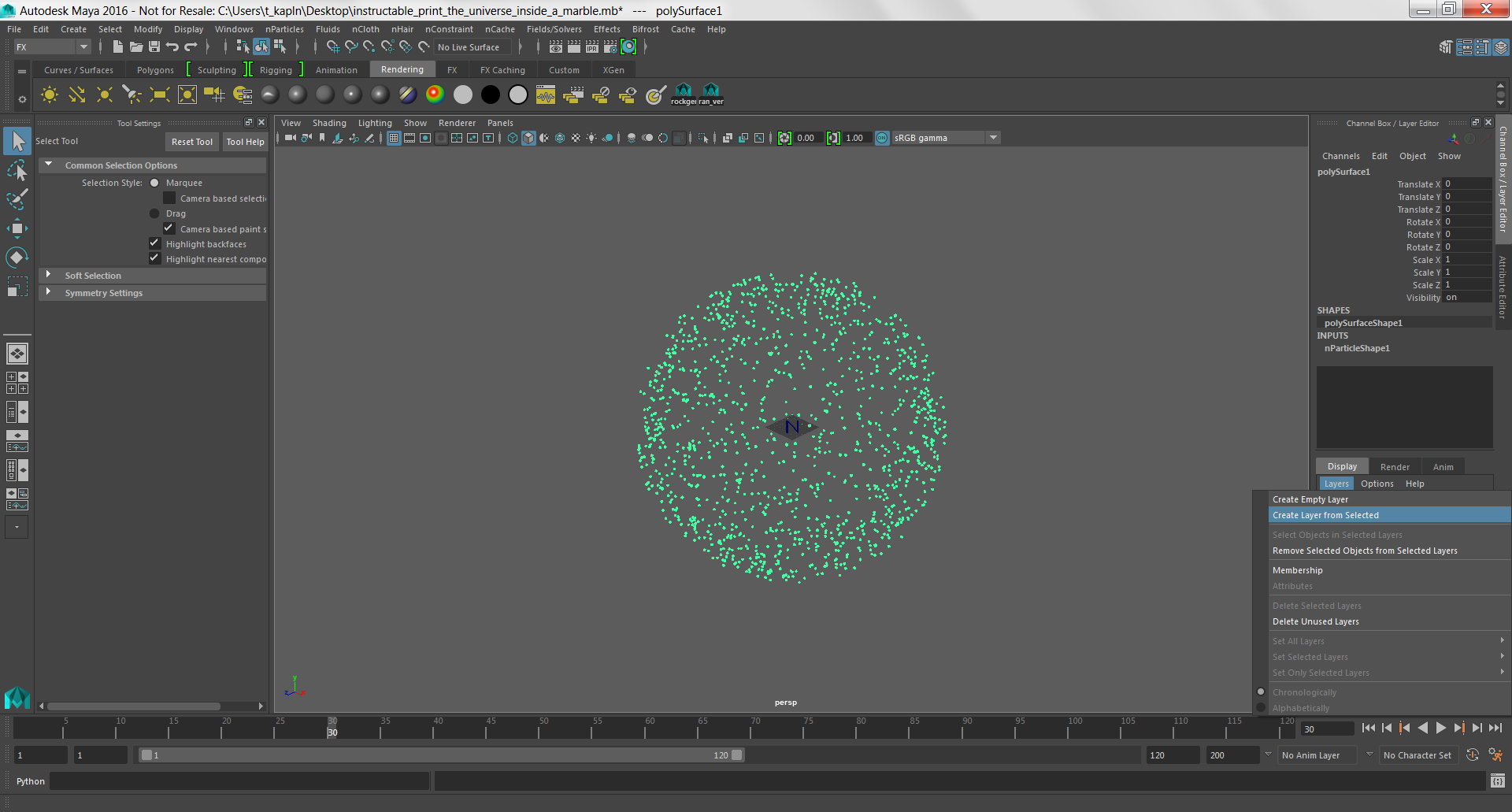Step forward one frame

click(1477, 729)
